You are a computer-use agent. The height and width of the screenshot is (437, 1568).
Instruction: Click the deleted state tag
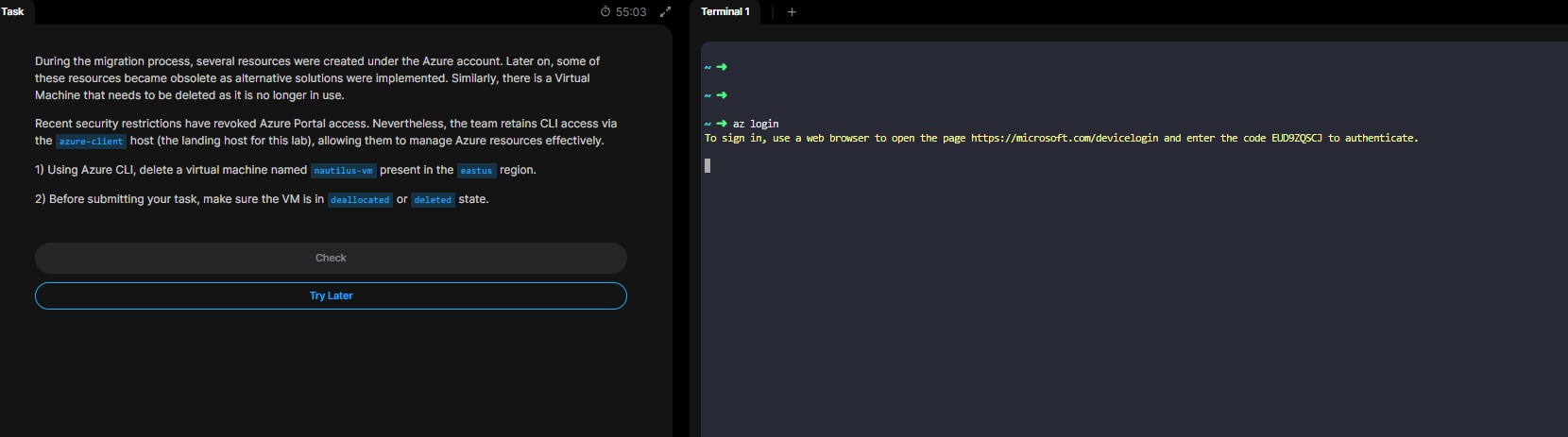click(433, 200)
